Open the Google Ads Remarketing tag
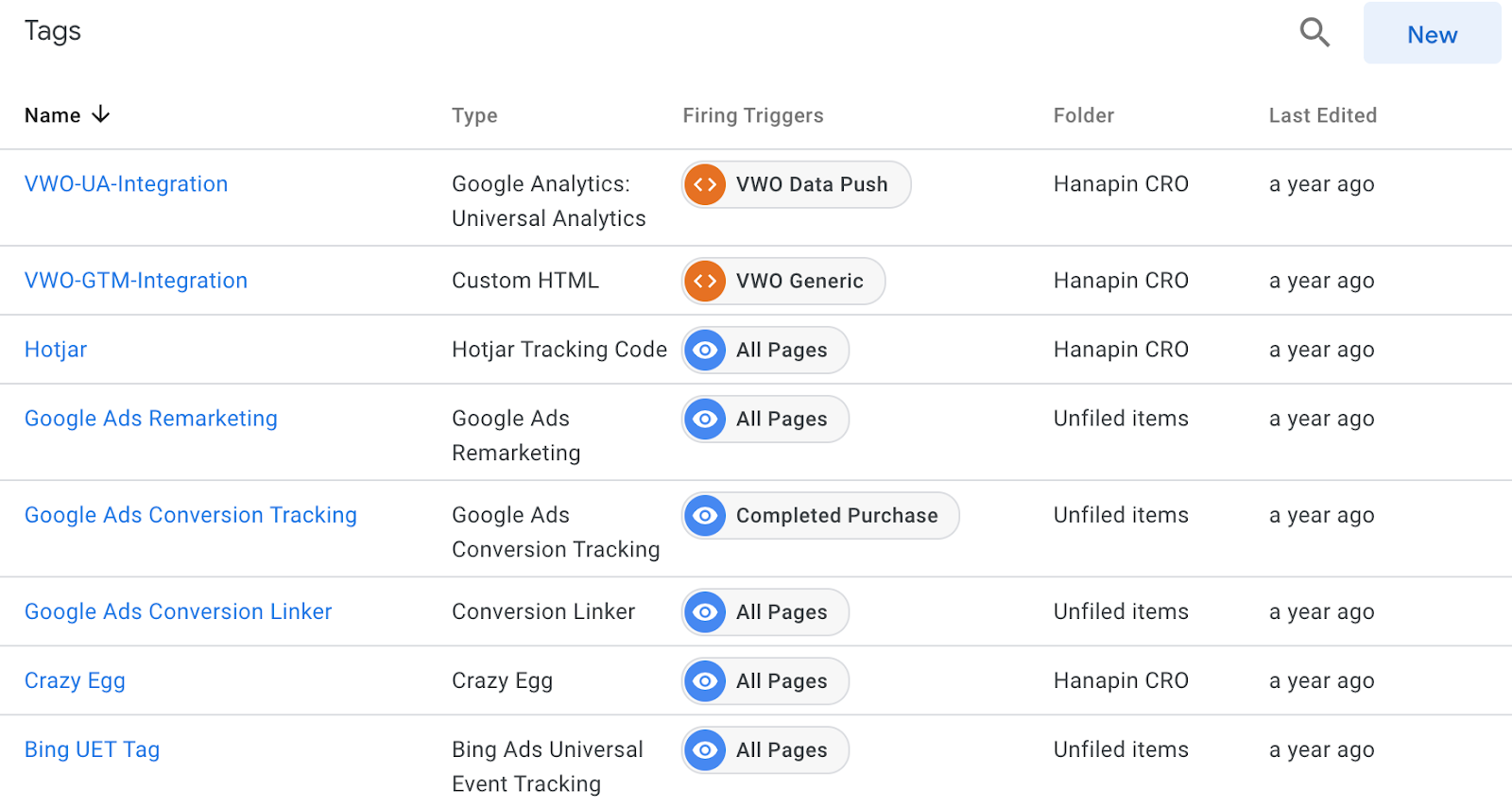Screen dimensions: 1512x807 coord(151,419)
